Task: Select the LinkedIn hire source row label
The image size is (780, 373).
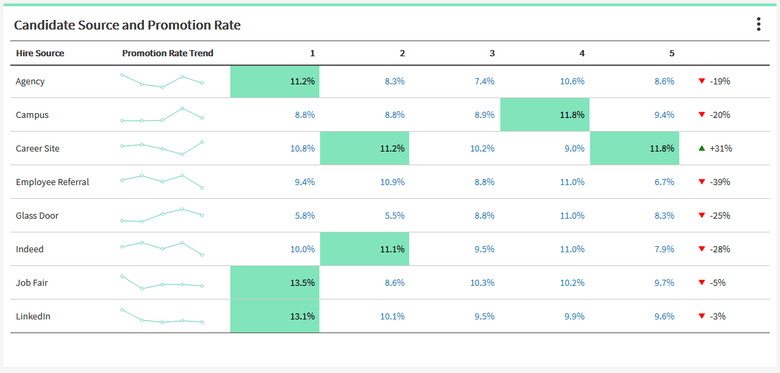Action: (x=33, y=316)
